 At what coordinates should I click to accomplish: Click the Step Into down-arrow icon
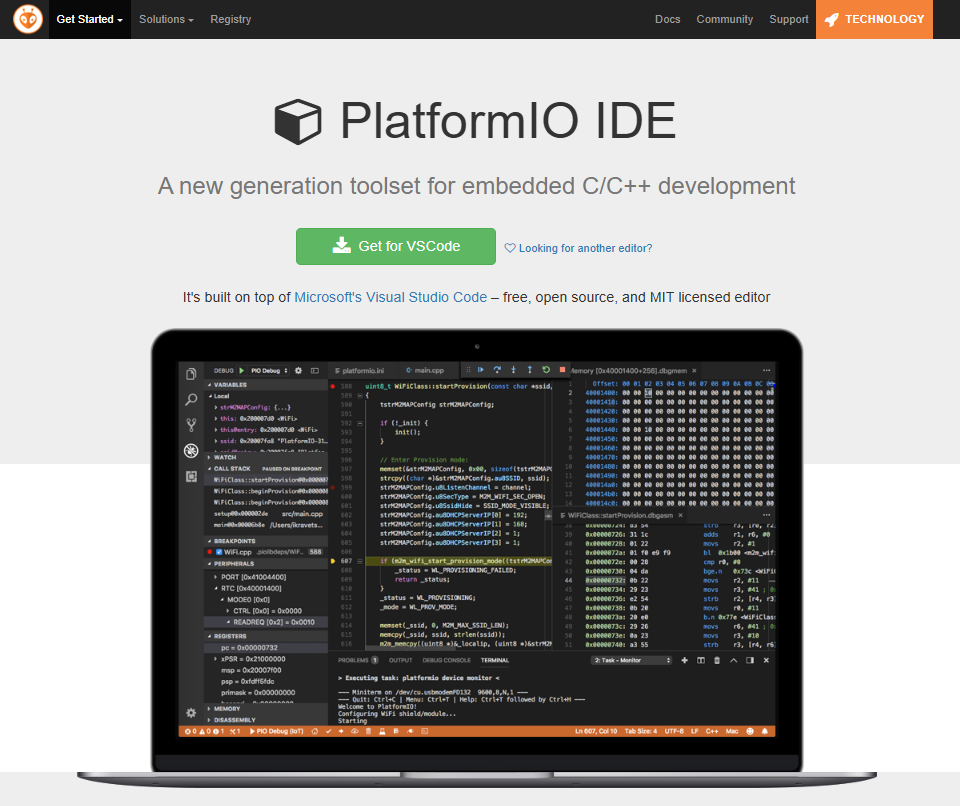514,369
